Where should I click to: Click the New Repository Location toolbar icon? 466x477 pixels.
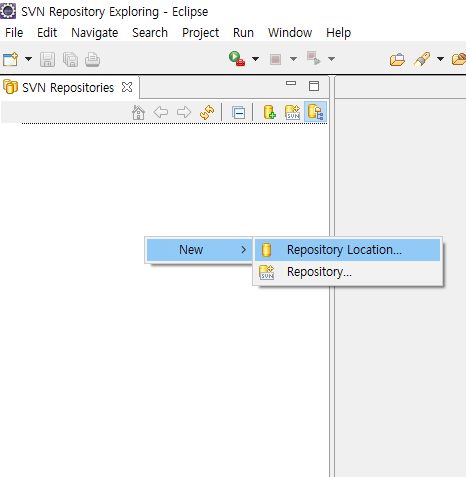click(269, 112)
